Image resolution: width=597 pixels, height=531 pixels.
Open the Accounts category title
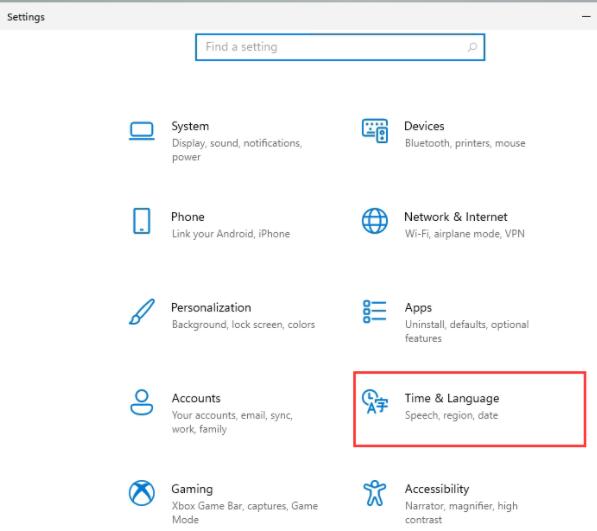[x=196, y=398]
